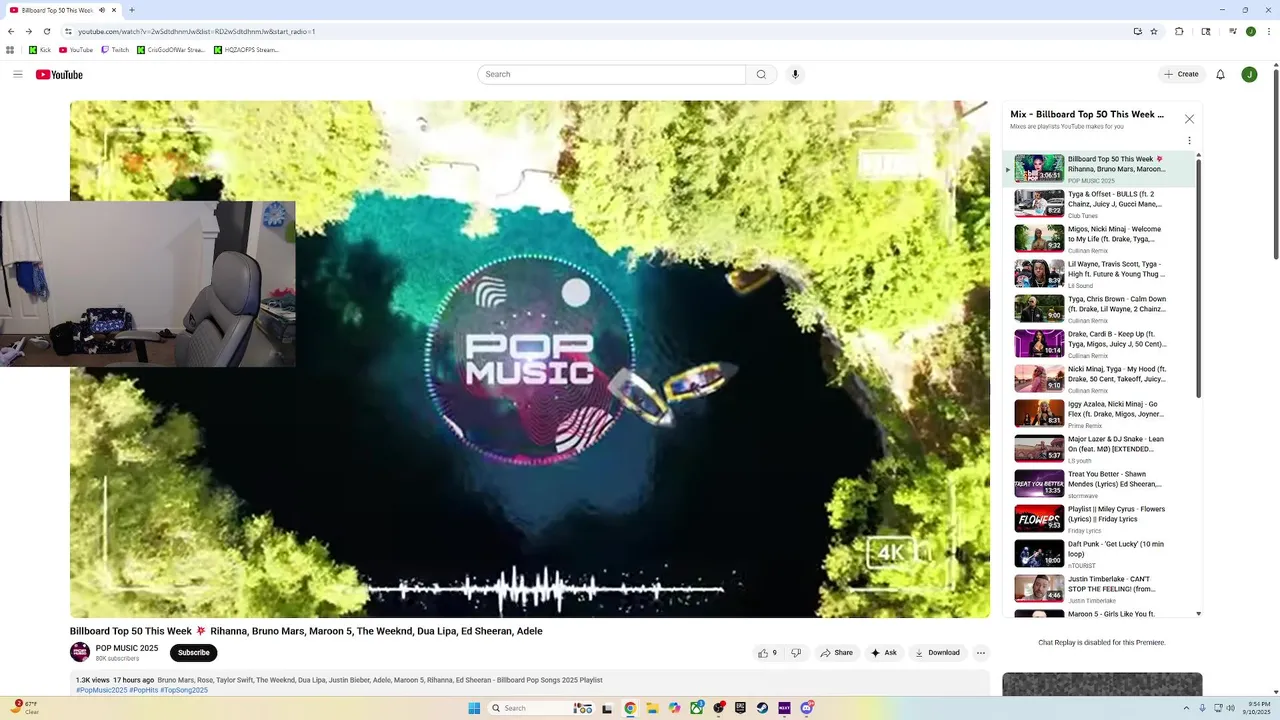Click the #TopSong2025 hashtag

pos(184,690)
